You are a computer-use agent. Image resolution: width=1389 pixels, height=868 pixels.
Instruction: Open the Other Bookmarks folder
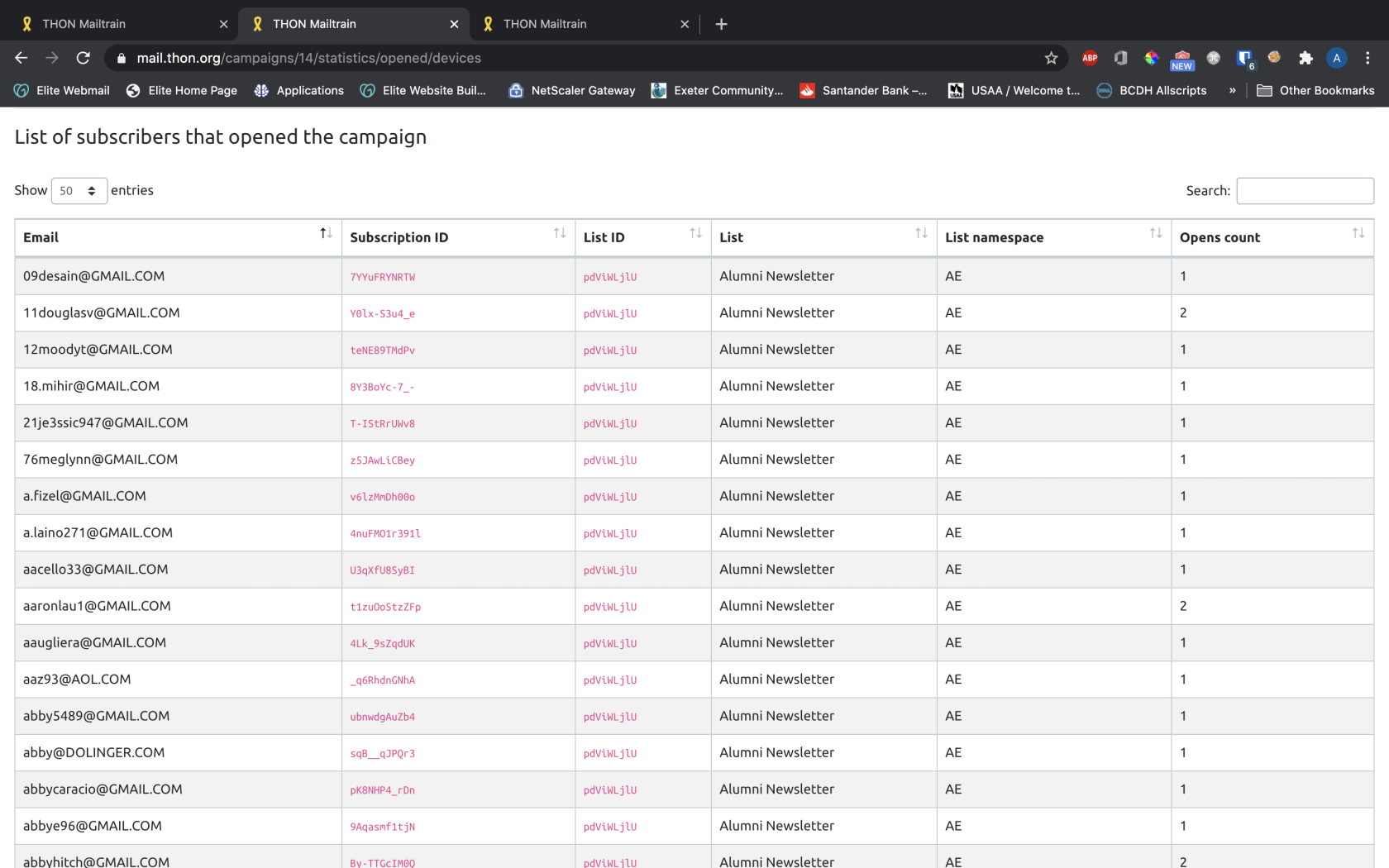[x=1315, y=90]
